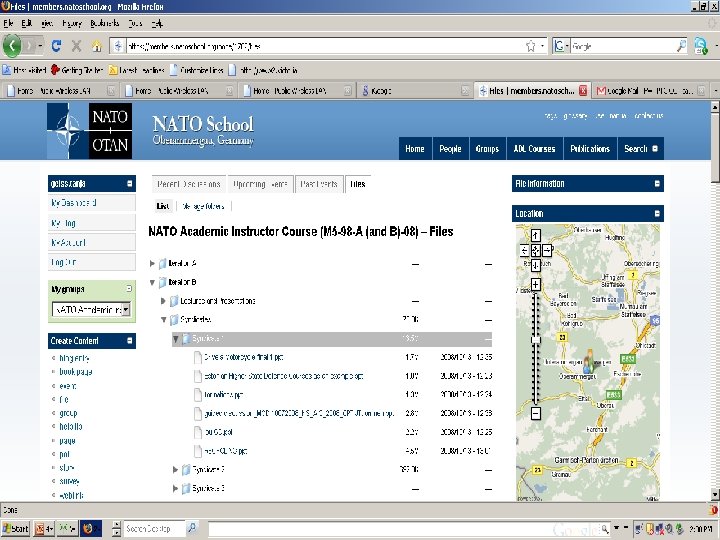Screen dimensions: 720x540
Task: Pan the map left
Action: pos(524,251)
